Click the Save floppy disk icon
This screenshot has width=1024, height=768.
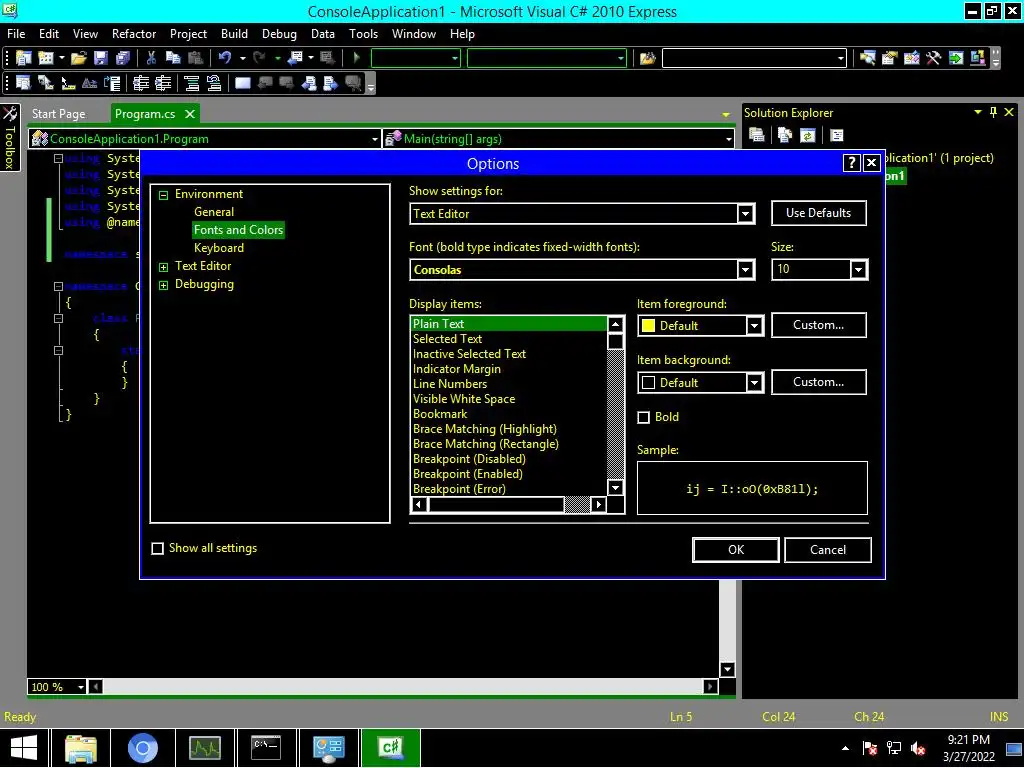tap(101, 58)
